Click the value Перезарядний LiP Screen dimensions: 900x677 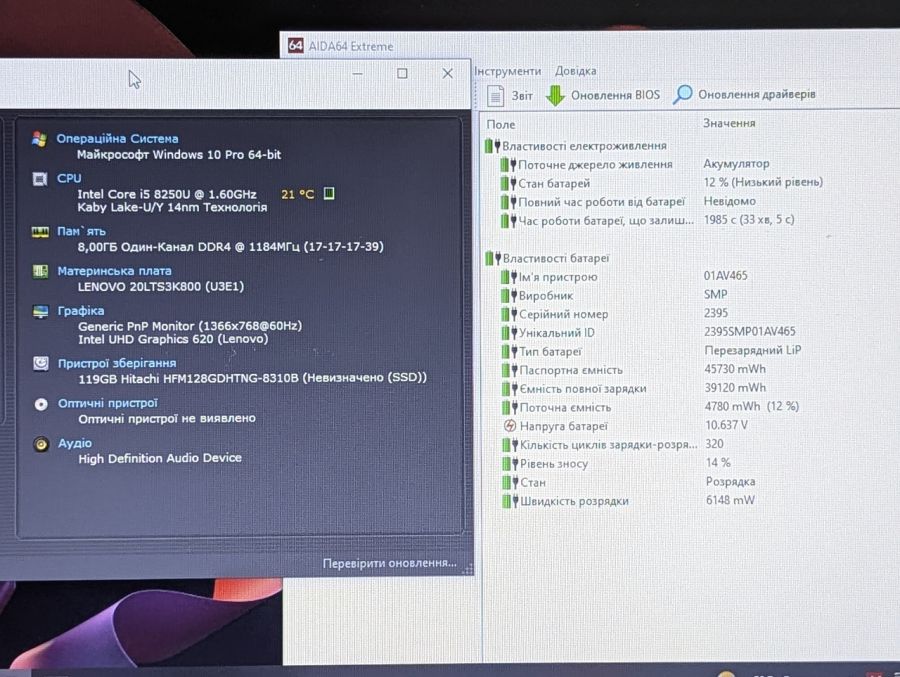point(753,350)
